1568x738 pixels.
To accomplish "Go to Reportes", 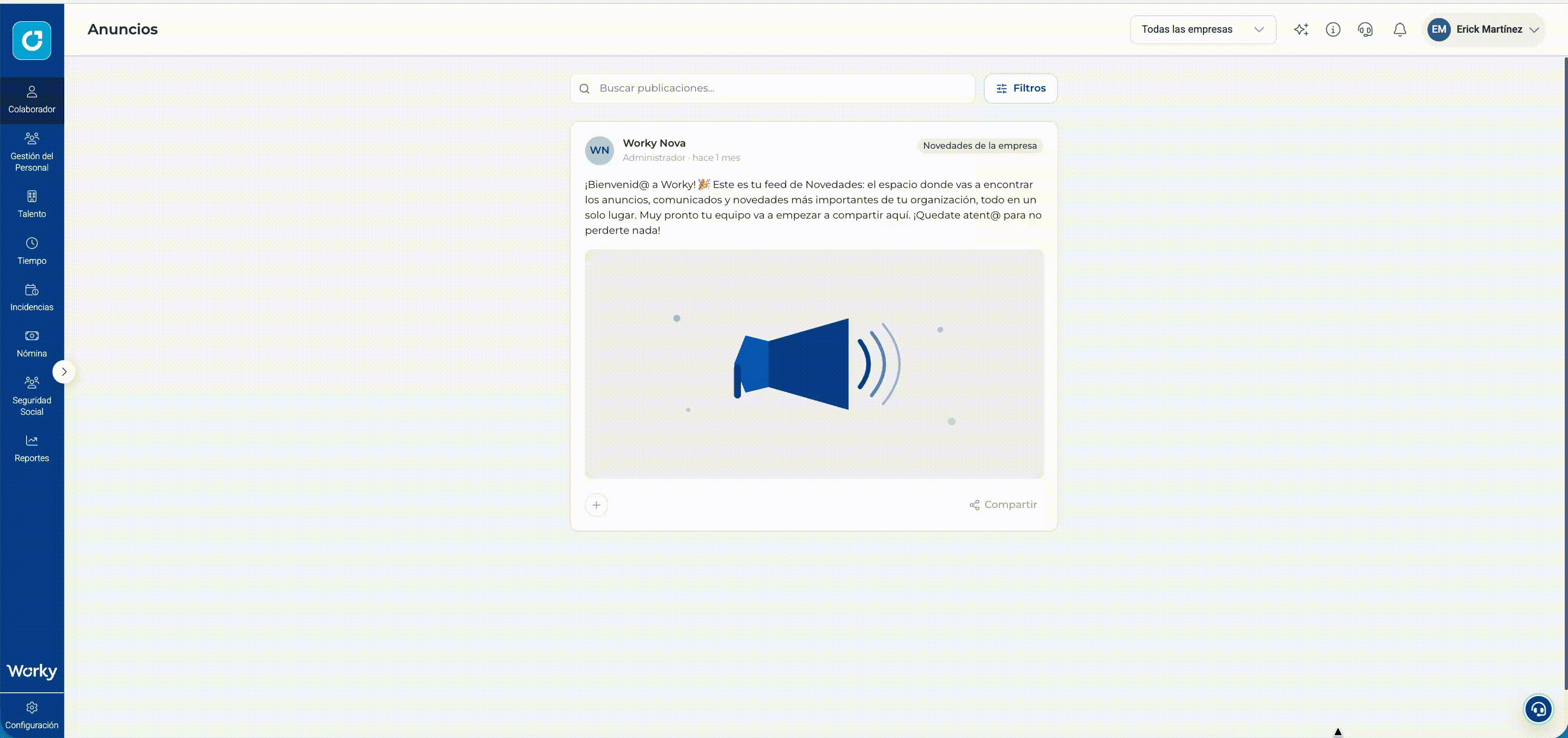I will [x=32, y=449].
